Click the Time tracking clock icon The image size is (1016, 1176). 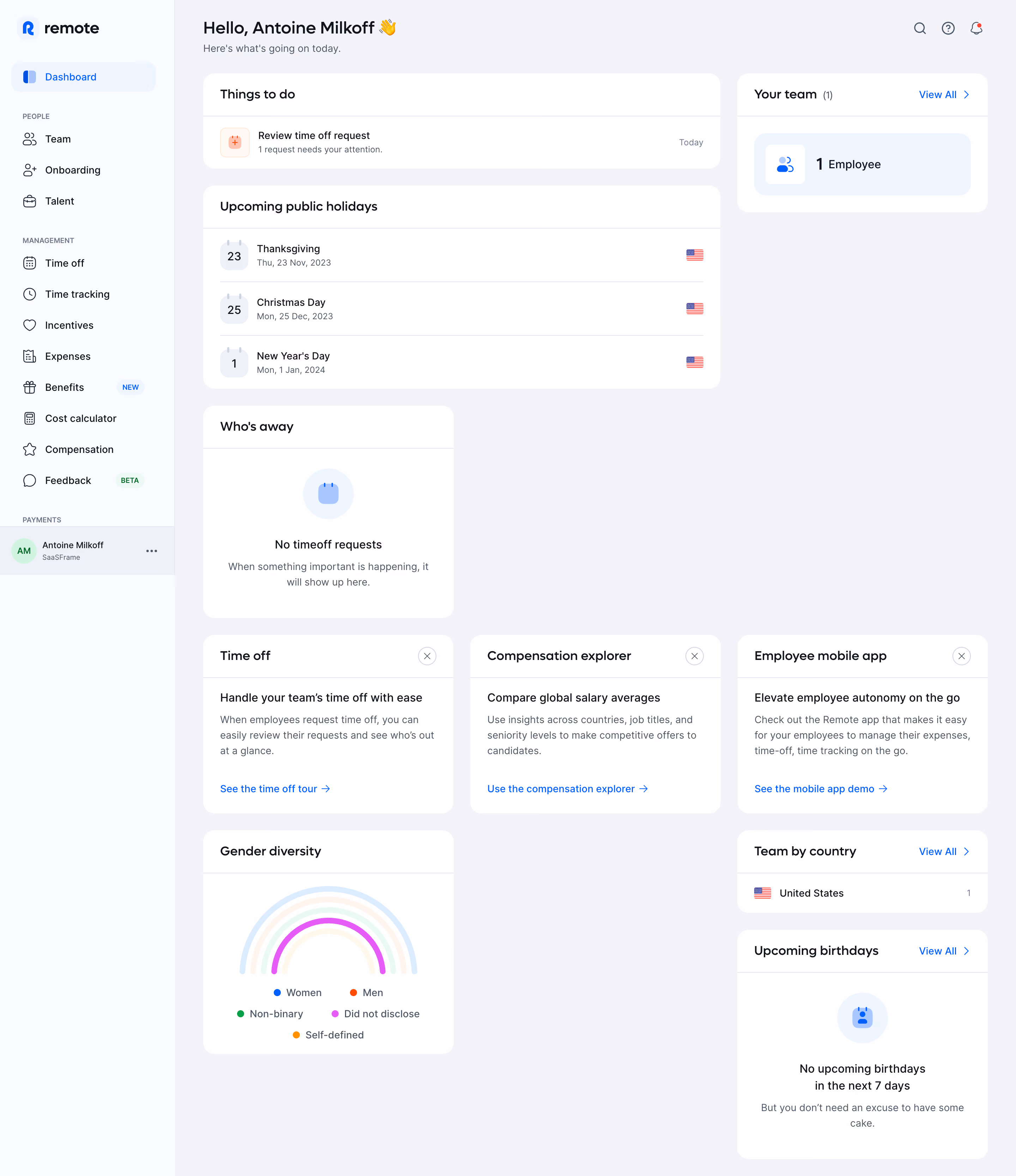point(30,294)
